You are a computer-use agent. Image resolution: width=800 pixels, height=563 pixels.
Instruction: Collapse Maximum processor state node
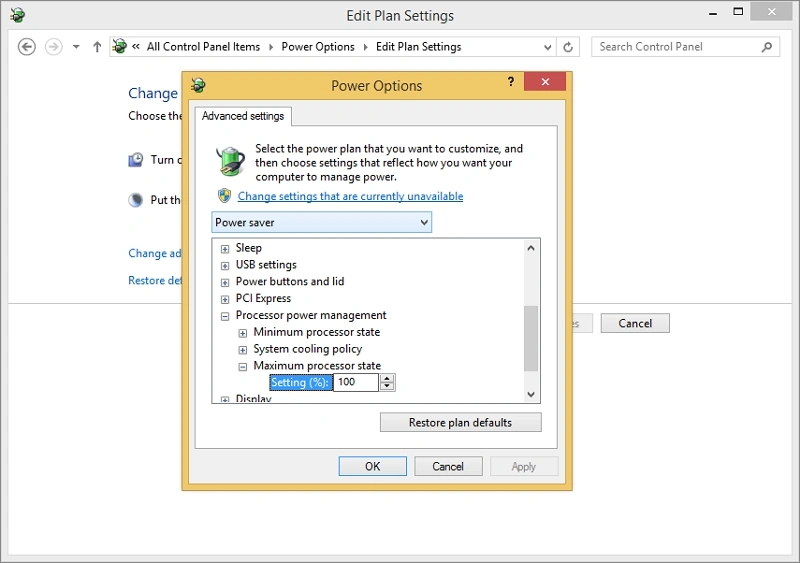pos(243,366)
